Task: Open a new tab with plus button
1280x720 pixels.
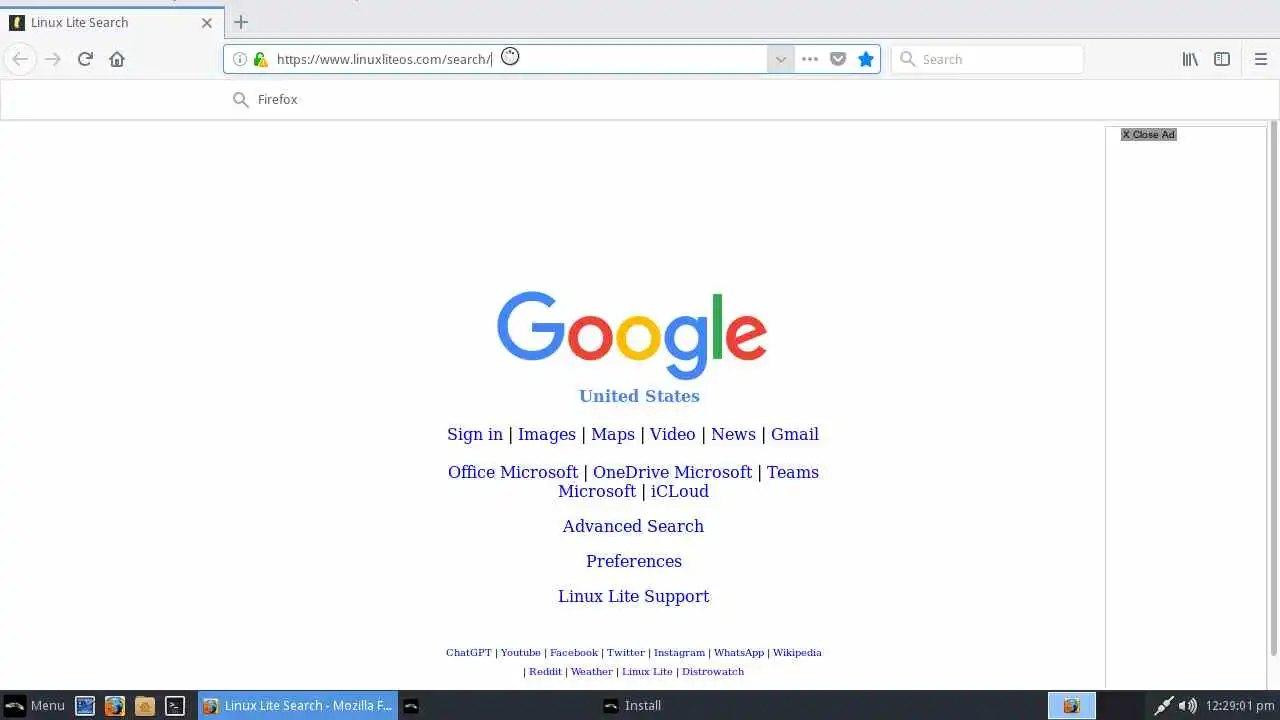Action: pyautogui.click(x=240, y=22)
